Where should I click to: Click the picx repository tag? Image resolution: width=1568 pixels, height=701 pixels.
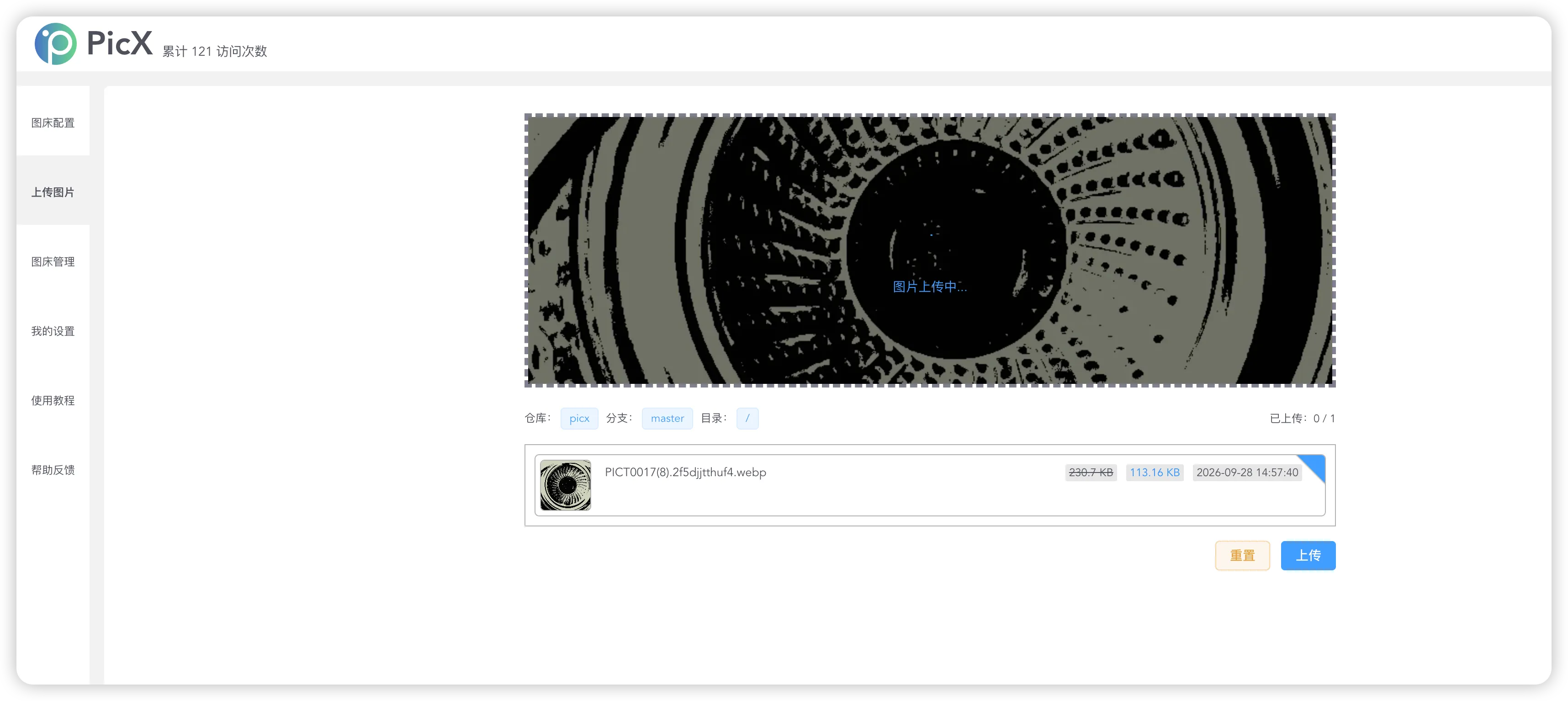point(579,419)
